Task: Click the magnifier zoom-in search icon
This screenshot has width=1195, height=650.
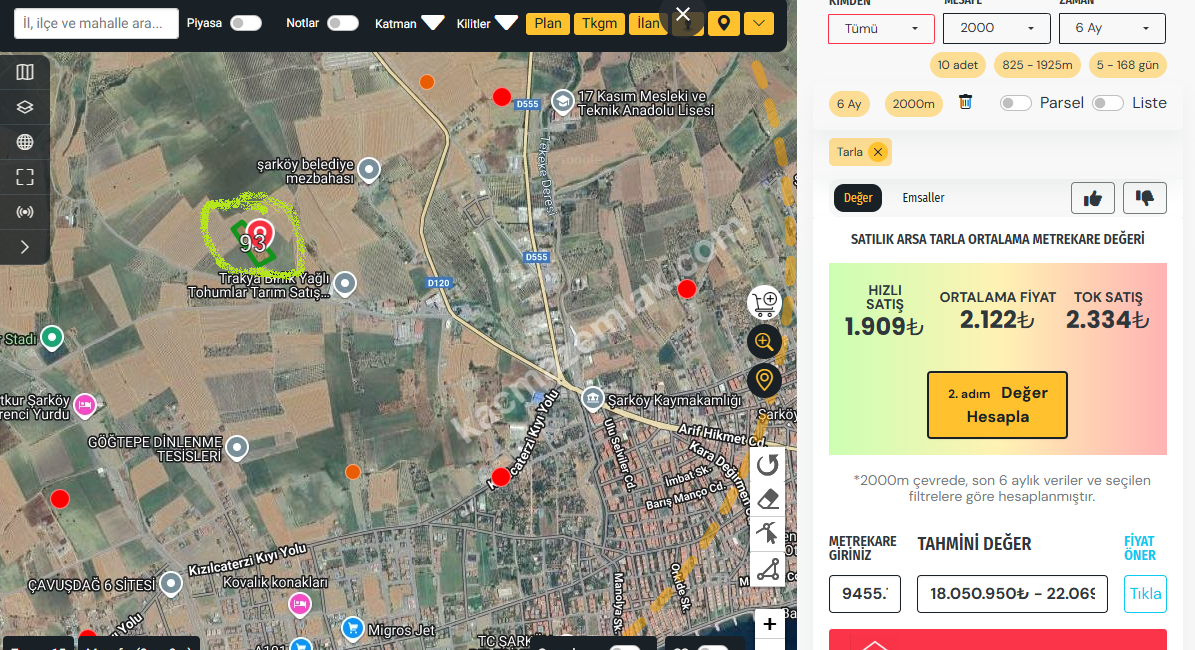Action: tap(764, 342)
